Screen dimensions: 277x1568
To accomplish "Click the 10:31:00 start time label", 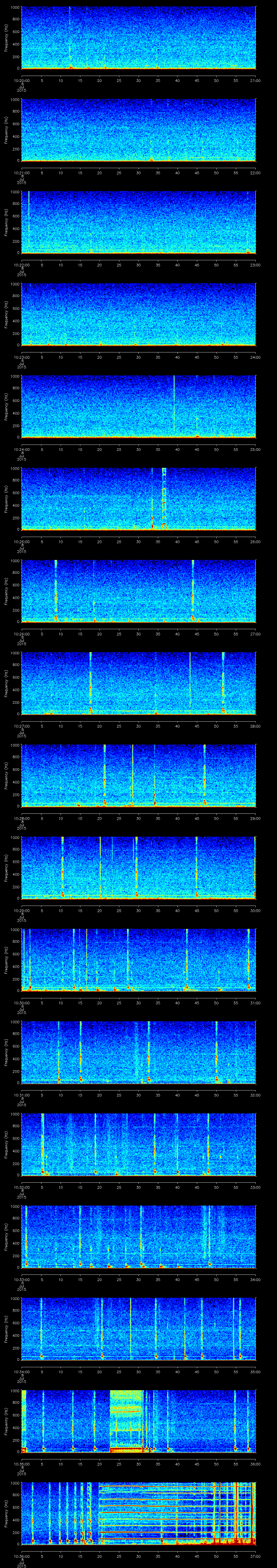I will [x=21, y=1095].
